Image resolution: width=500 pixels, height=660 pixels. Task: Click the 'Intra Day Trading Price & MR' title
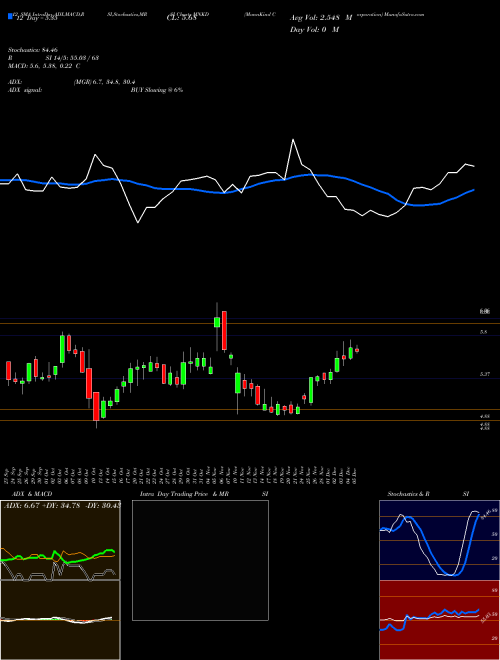(x=184, y=494)
